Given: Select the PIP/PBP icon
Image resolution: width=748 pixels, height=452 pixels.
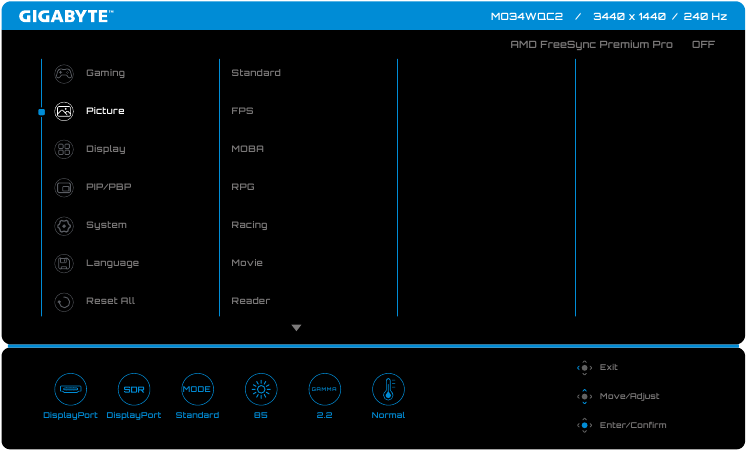Looking at the screenshot, I should [x=64, y=187].
